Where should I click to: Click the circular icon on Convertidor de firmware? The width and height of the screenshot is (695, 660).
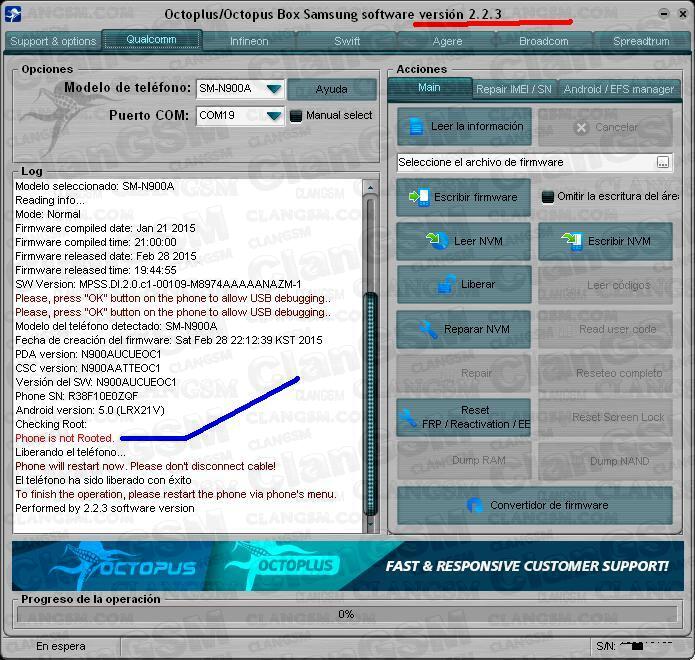click(475, 505)
